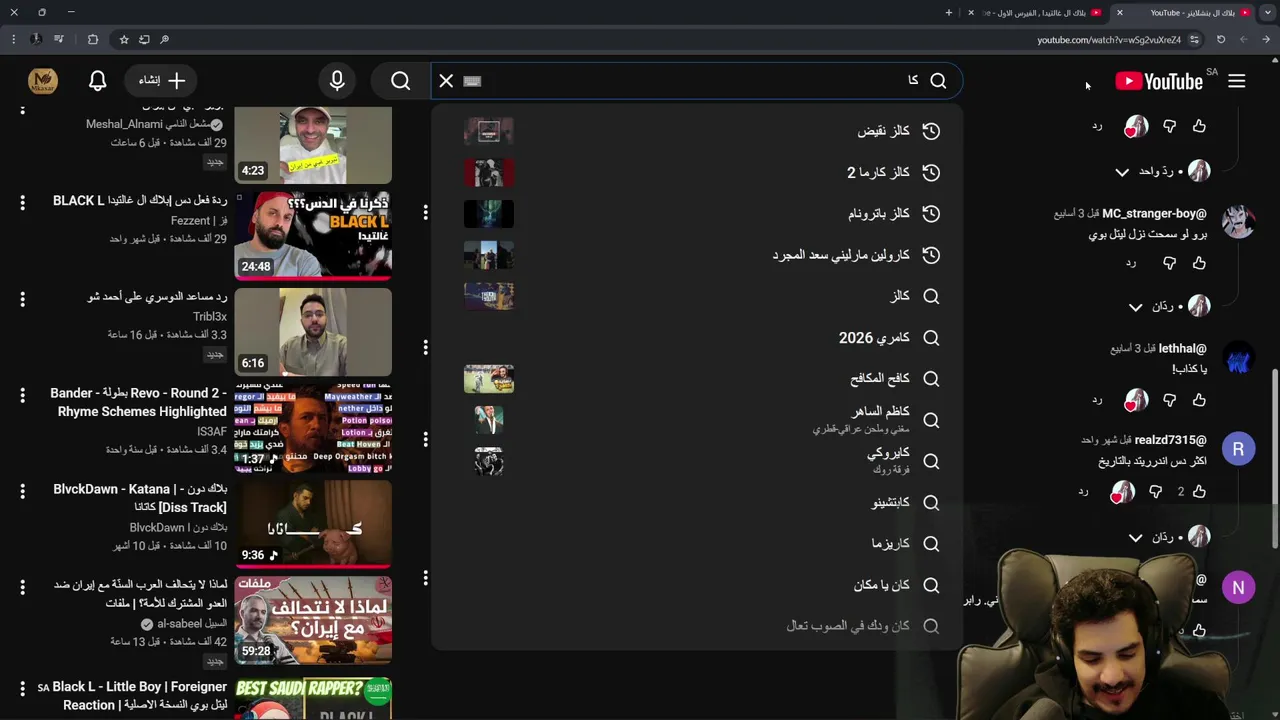This screenshot has width=1280, height=720.
Task: Like the lethhal comment
Action: tap(1199, 400)
